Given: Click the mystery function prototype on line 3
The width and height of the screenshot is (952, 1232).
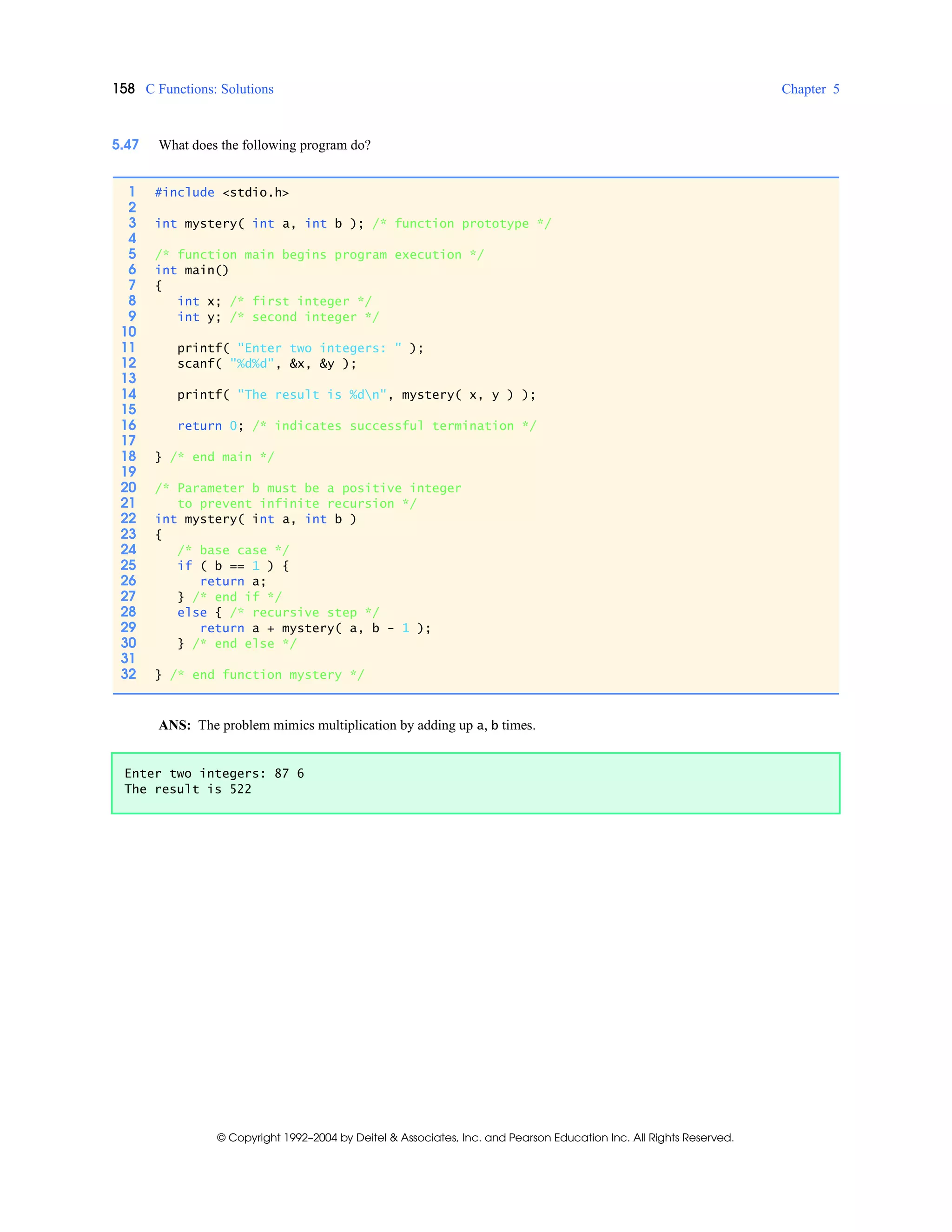Looking at the screenshot, I should point(353,223).
